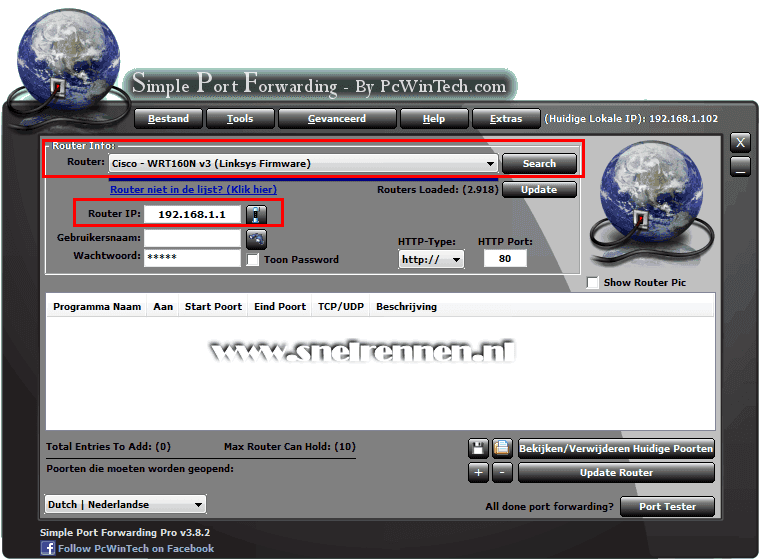The width and height of the screenshot is (760, 560).
Task: Click the Port Tester button
Action: click(667, 506)
